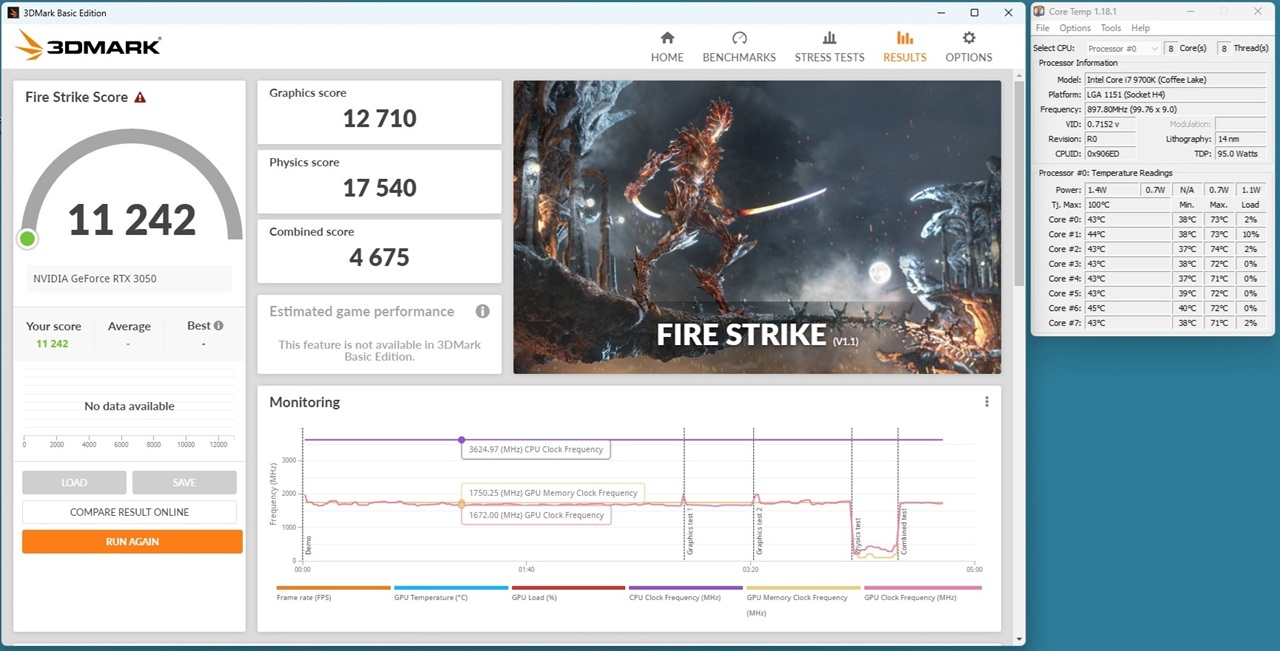Viewport: 1280px width, 651px height.
Task: Click the orange RUN AGAIN button
Action: 132,541
